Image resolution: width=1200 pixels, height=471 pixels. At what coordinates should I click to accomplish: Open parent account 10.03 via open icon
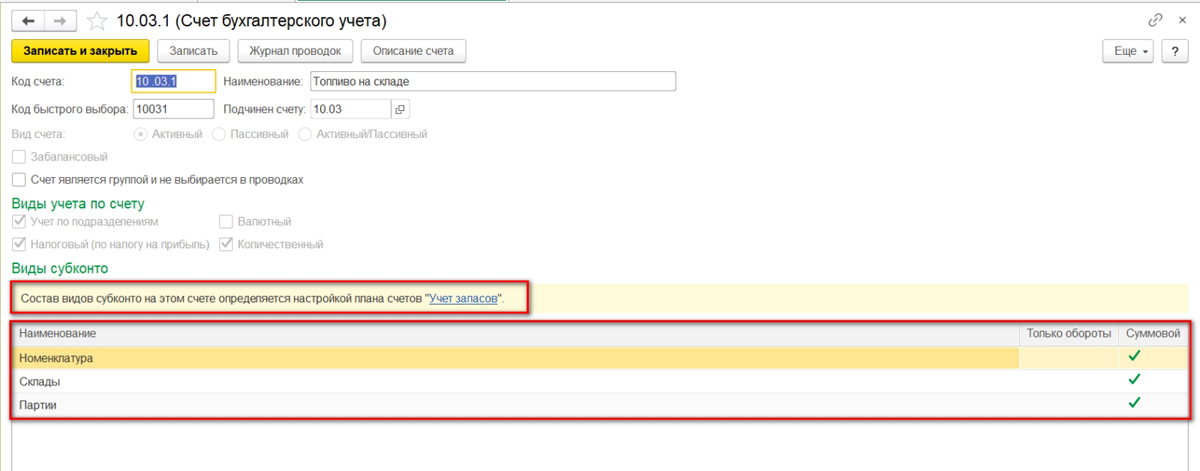(399, 109)
